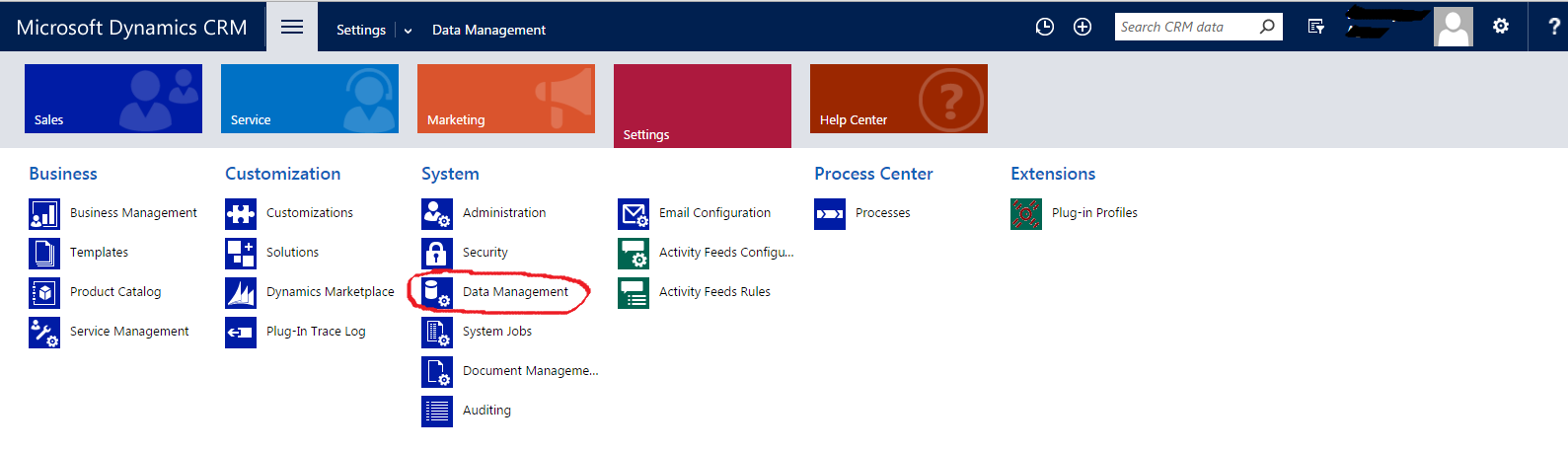Open the Product Catalog link
The image size is (1568, 452).
(x=115, y=292)
